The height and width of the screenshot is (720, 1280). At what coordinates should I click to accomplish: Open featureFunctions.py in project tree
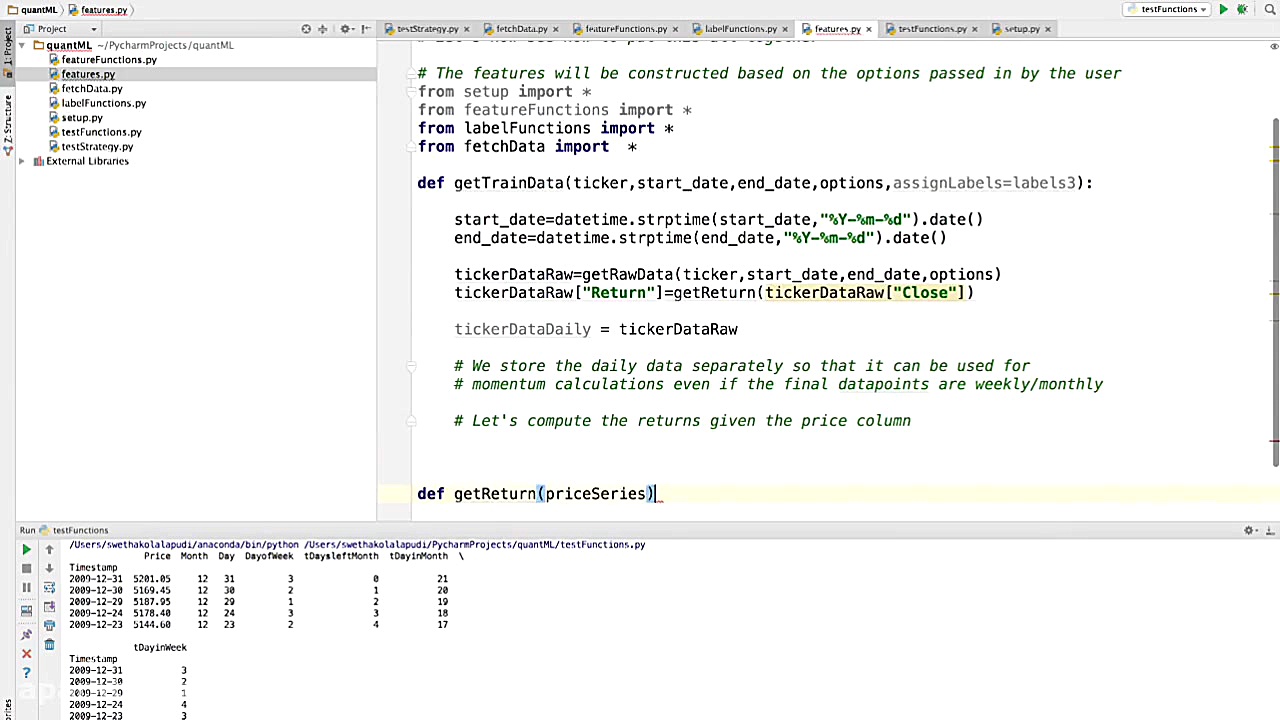click(109, 60)
